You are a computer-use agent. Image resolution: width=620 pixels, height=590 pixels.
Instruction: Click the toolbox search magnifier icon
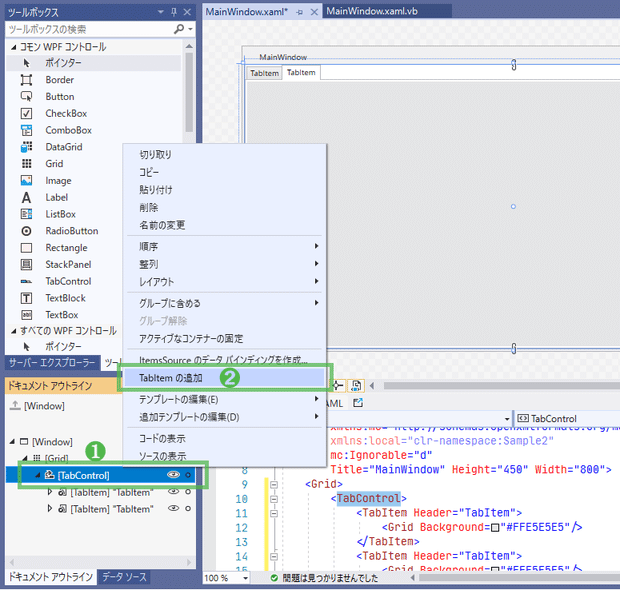point(179,29)
